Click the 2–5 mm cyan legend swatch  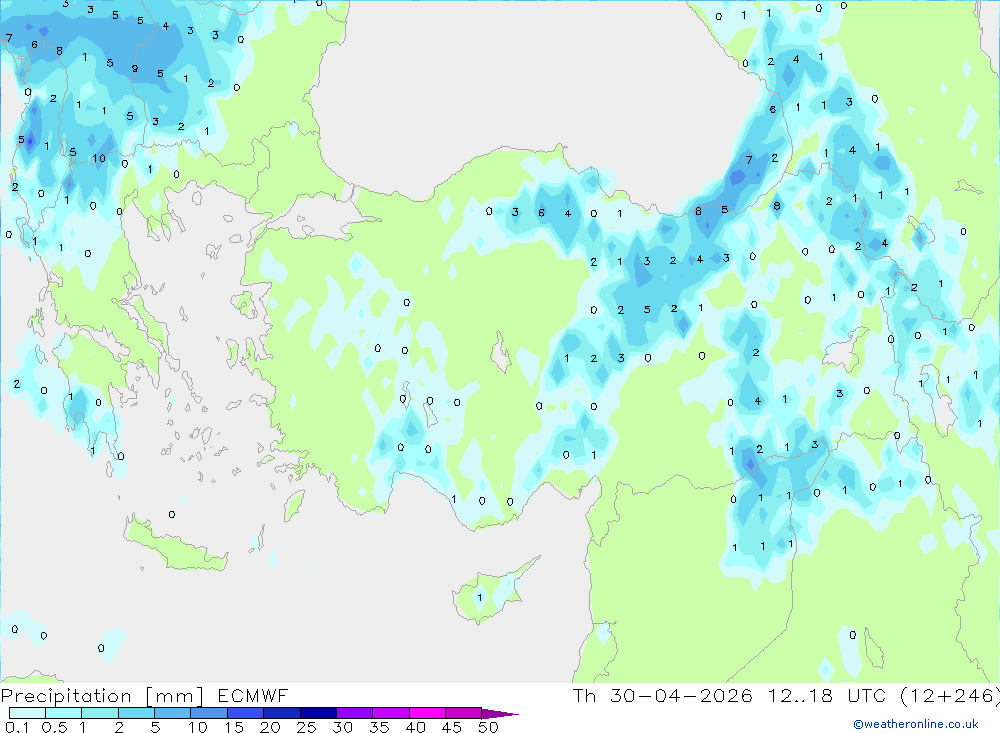136,713
